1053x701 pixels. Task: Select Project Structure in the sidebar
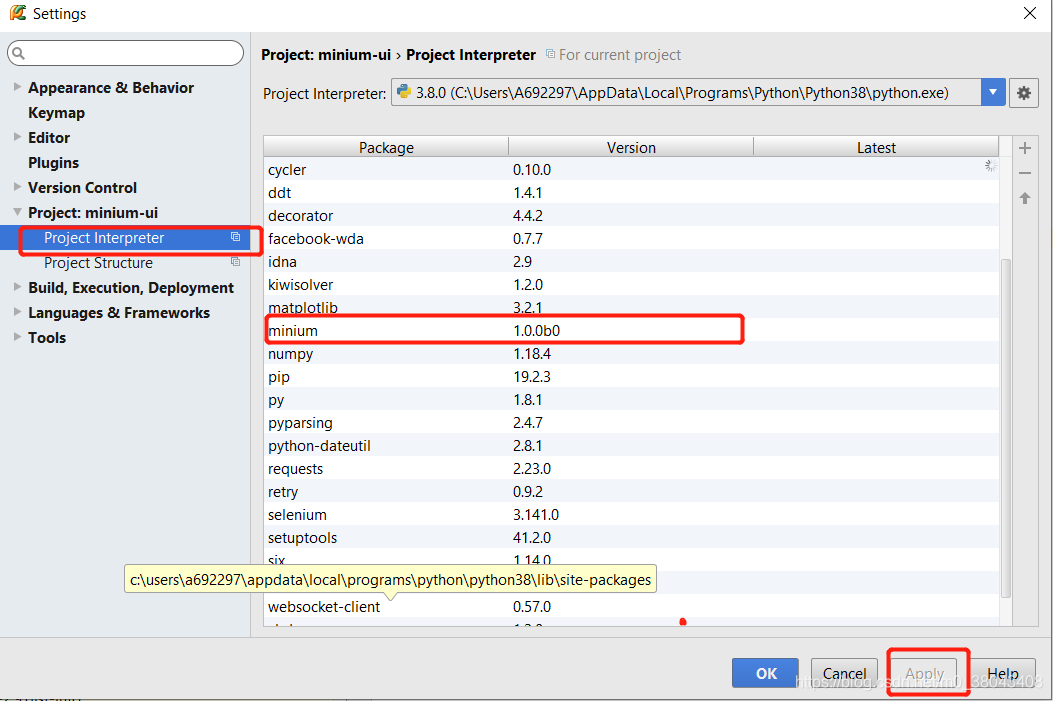click(x=98, y=263)
